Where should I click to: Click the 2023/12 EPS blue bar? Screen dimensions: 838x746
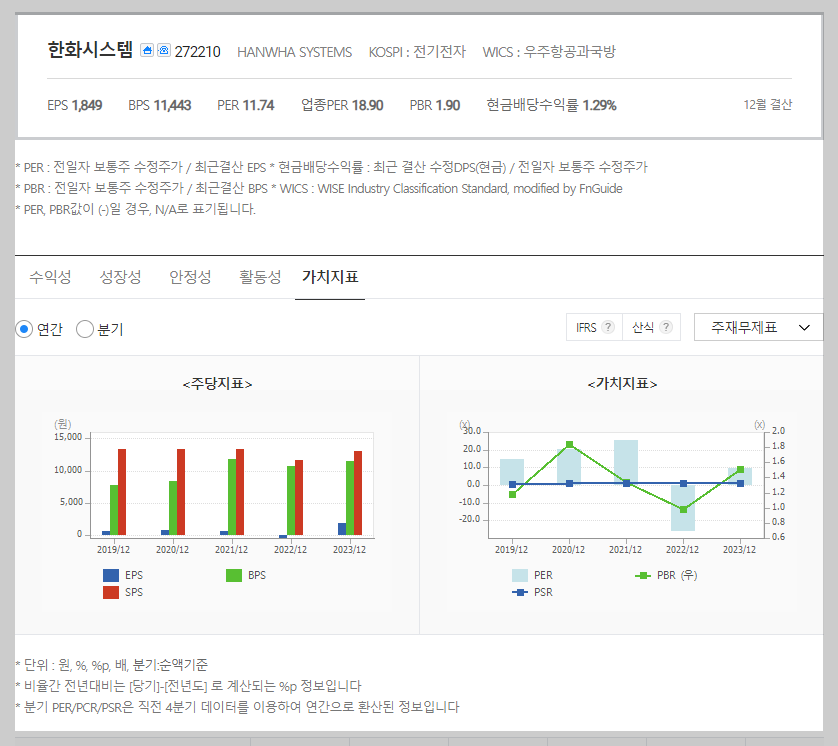[342, 529]
